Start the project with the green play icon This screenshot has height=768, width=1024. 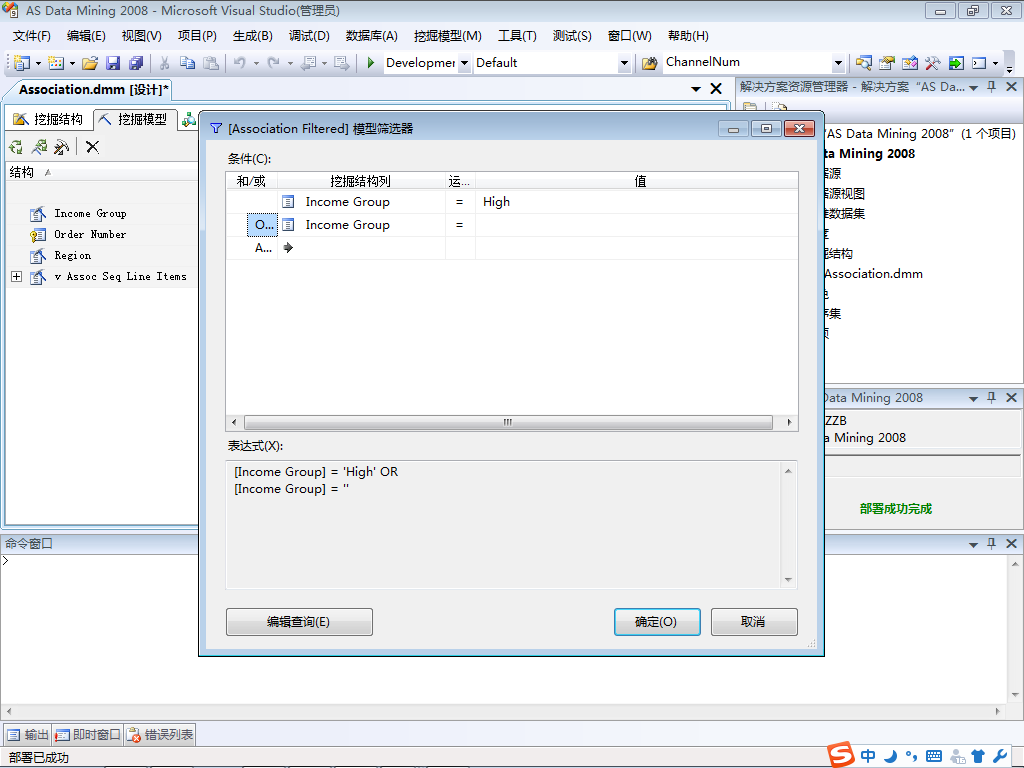[x=370, y=63]
